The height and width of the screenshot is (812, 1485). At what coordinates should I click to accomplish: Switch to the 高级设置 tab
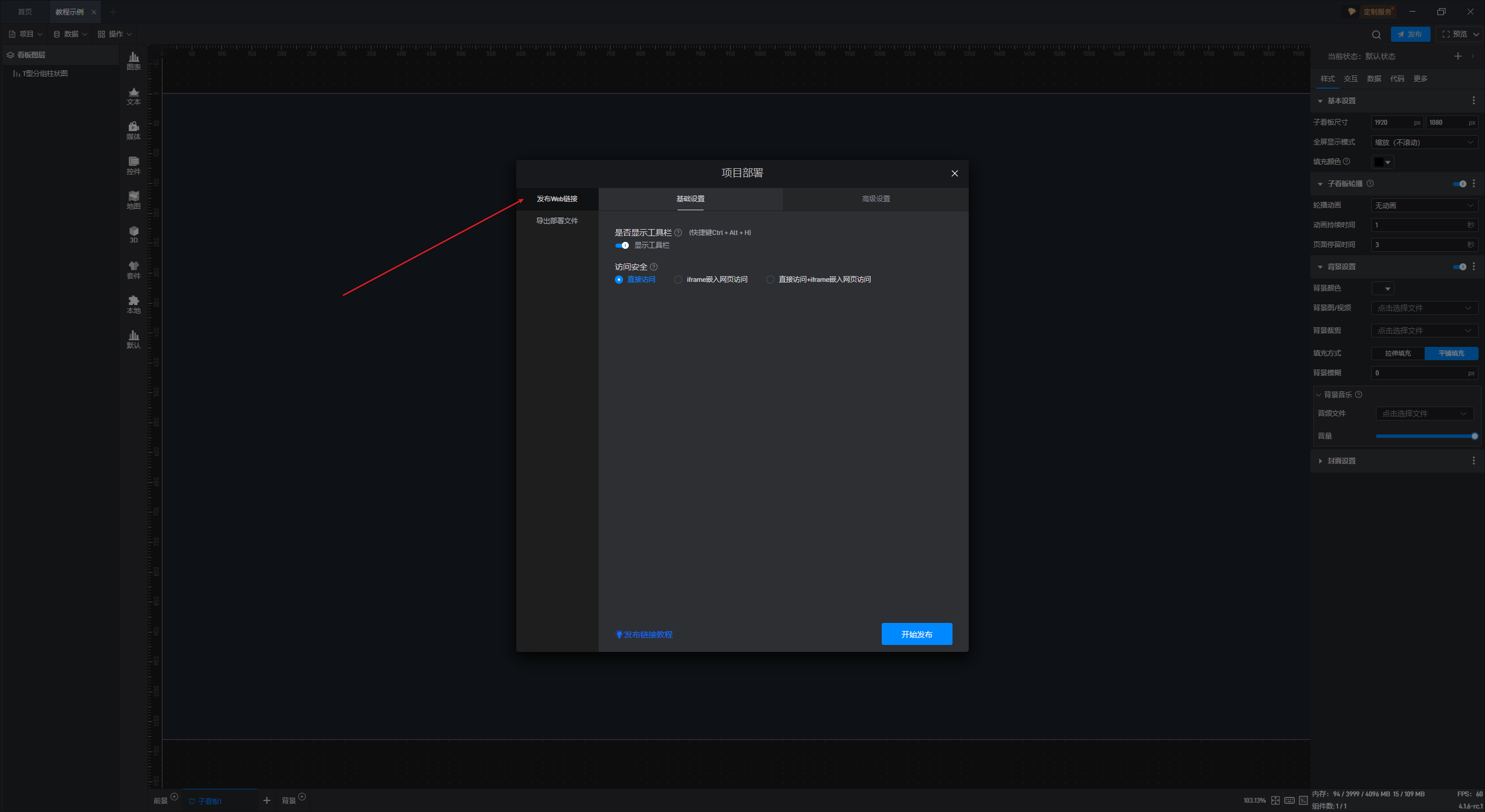[x=875, y=199]
